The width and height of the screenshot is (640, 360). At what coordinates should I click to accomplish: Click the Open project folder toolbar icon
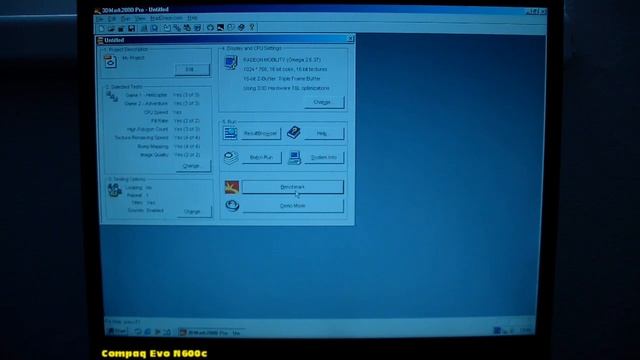(111, 28)
